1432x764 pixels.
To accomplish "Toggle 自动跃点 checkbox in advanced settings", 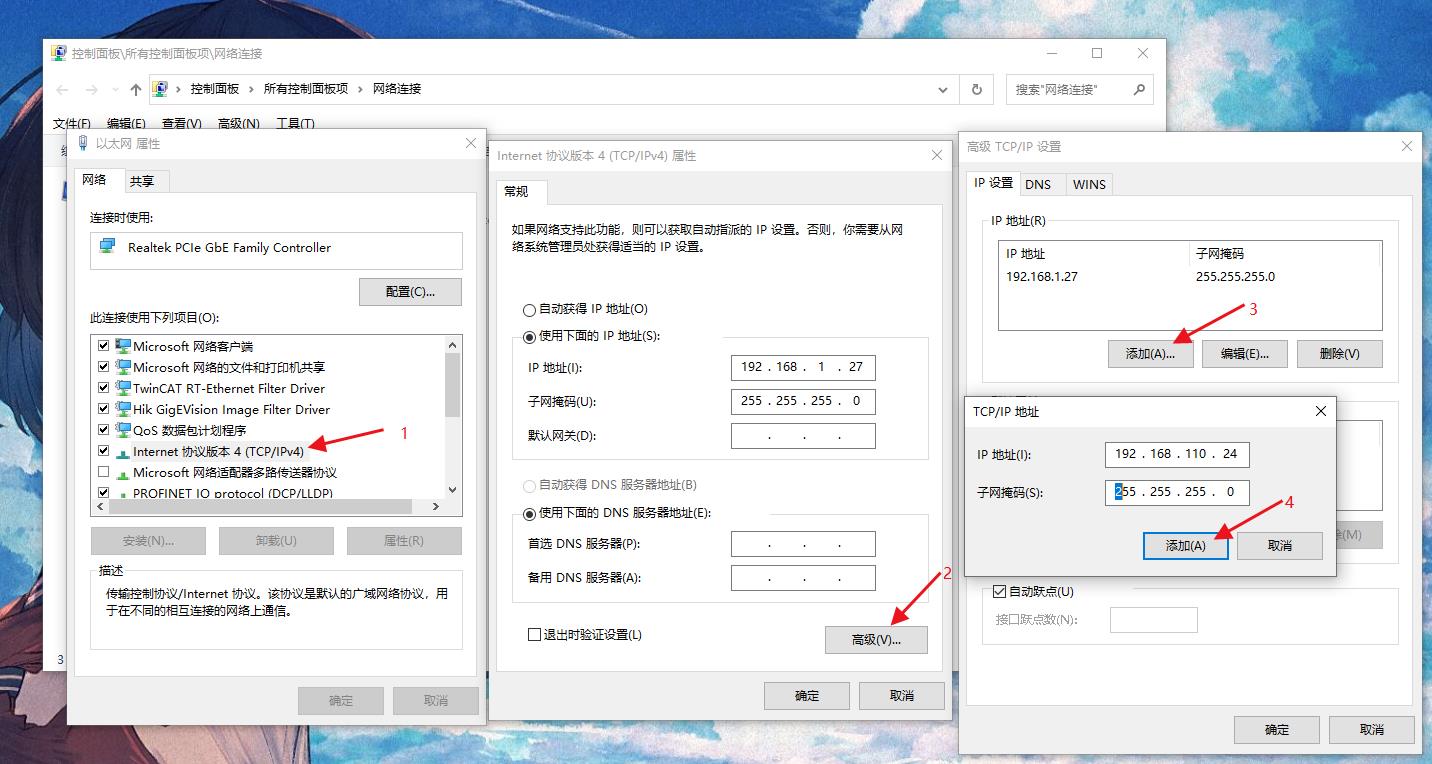I will tap(999, 592).
